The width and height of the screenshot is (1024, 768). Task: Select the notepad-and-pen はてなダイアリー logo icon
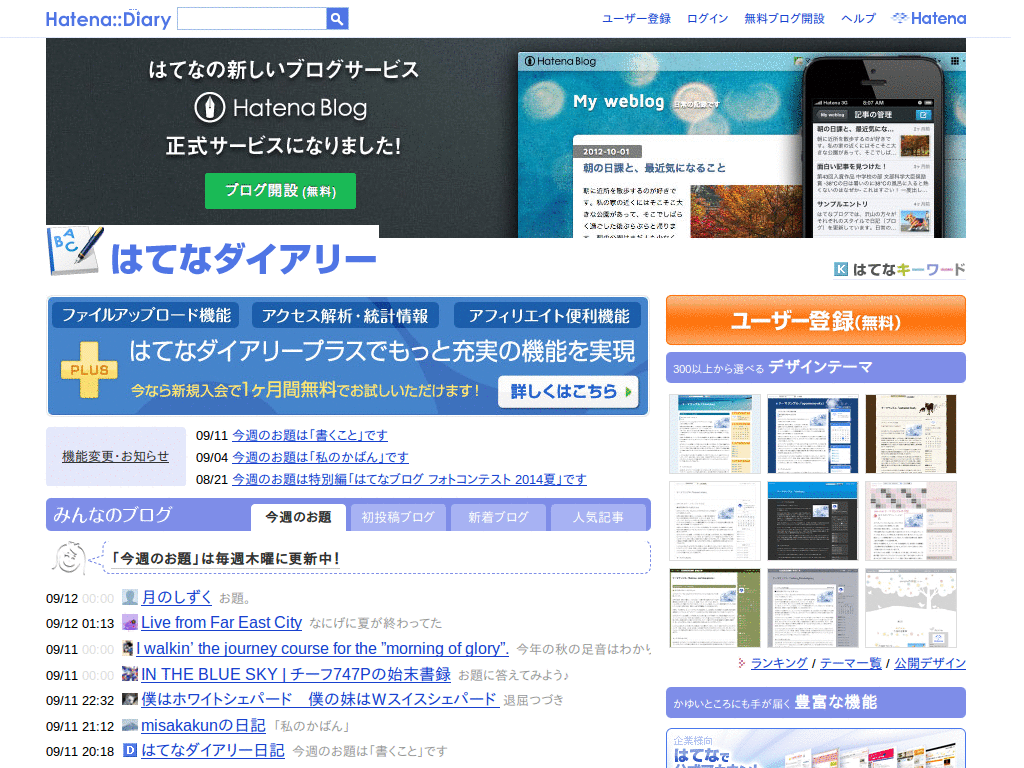coord(73,251)
